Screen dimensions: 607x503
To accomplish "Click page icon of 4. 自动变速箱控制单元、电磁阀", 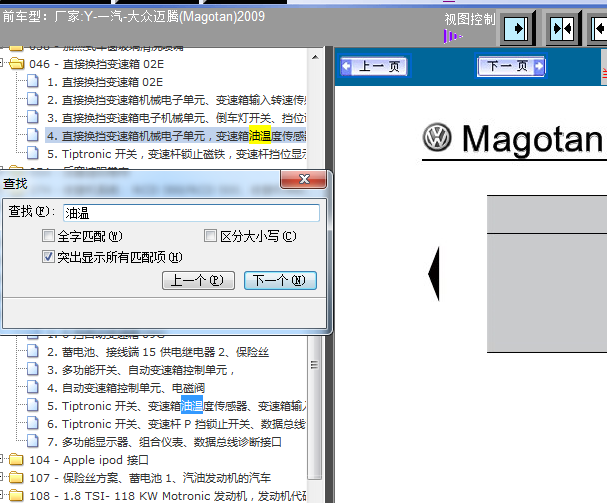I will (x=33, y=387).
